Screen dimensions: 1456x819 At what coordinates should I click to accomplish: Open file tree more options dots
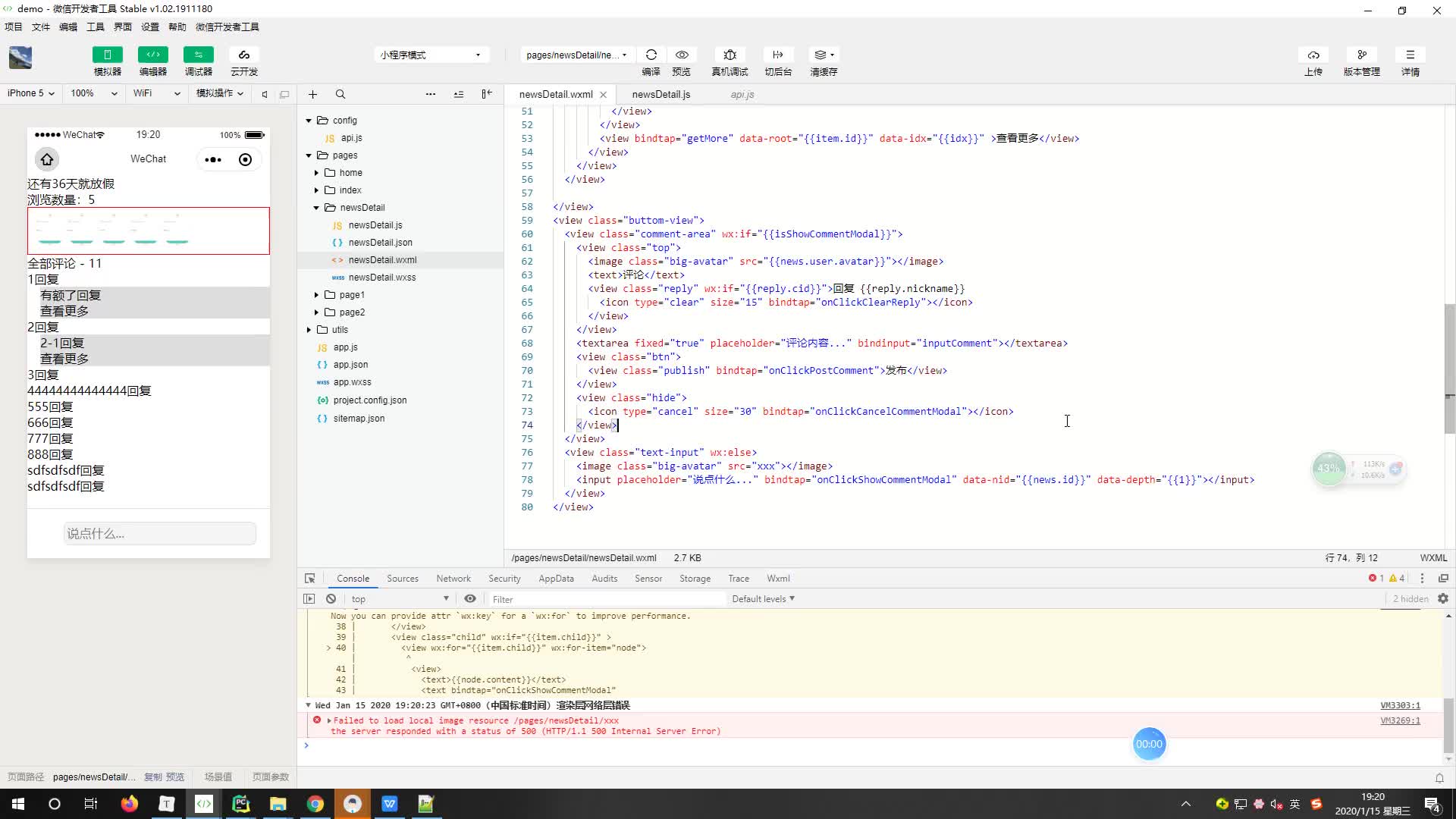coord(431,94)
